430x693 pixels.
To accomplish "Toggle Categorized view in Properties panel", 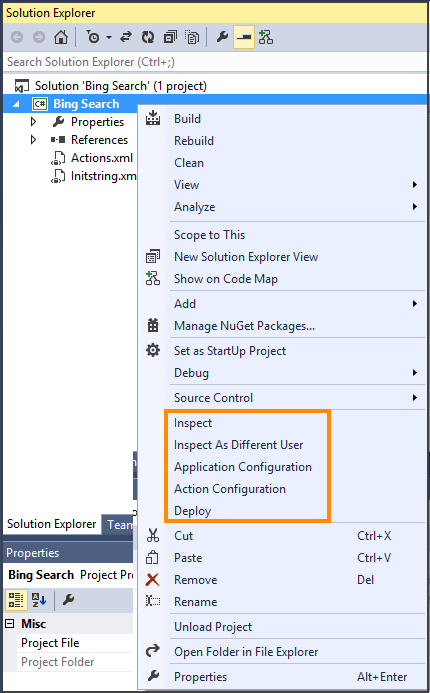I will click(x=16, y=600).
